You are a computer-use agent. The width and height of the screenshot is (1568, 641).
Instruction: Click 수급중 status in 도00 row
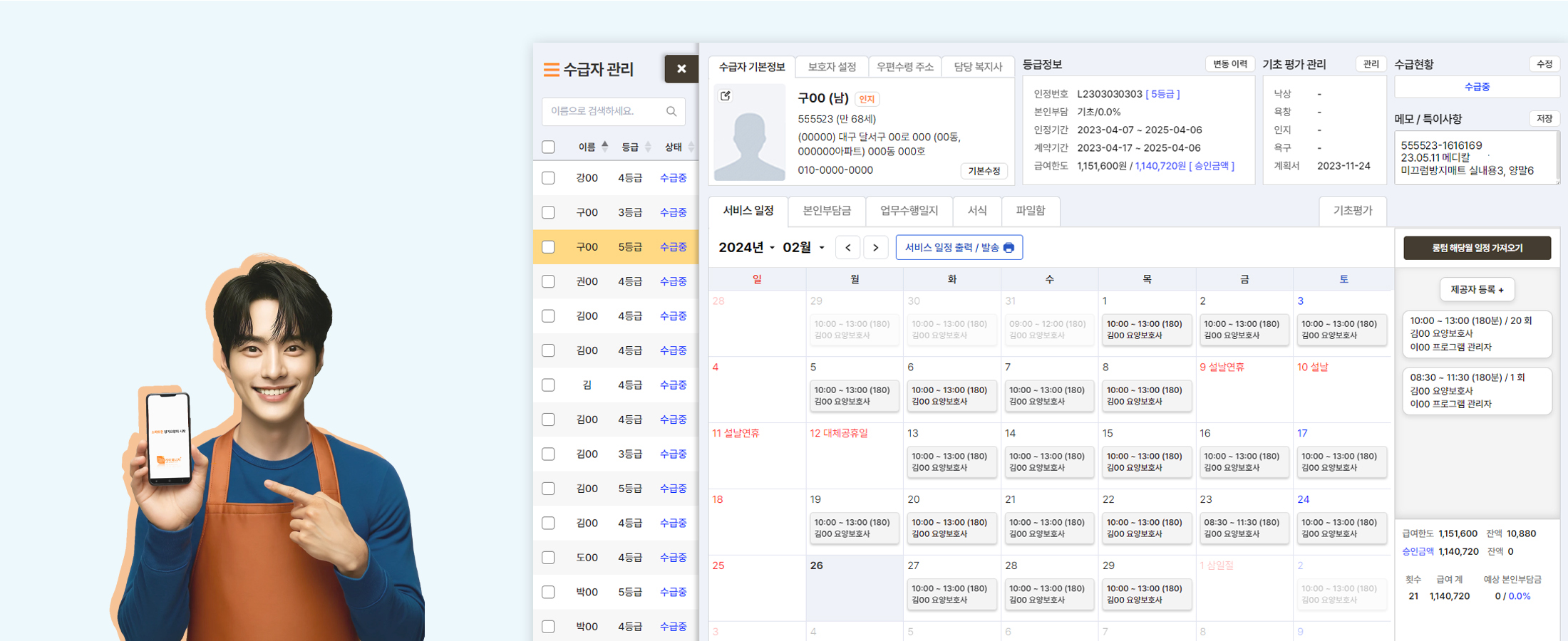point(673,557)
